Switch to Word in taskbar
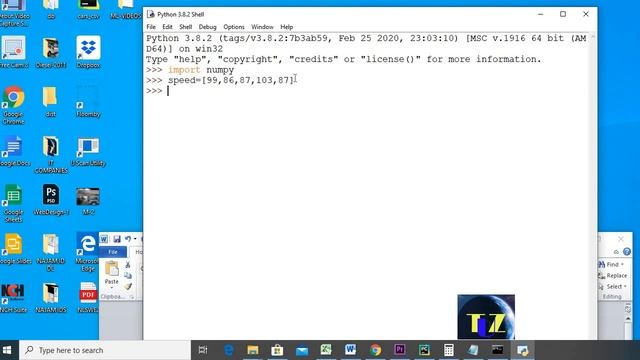This screenshot has width=640, height=360. 351,350
